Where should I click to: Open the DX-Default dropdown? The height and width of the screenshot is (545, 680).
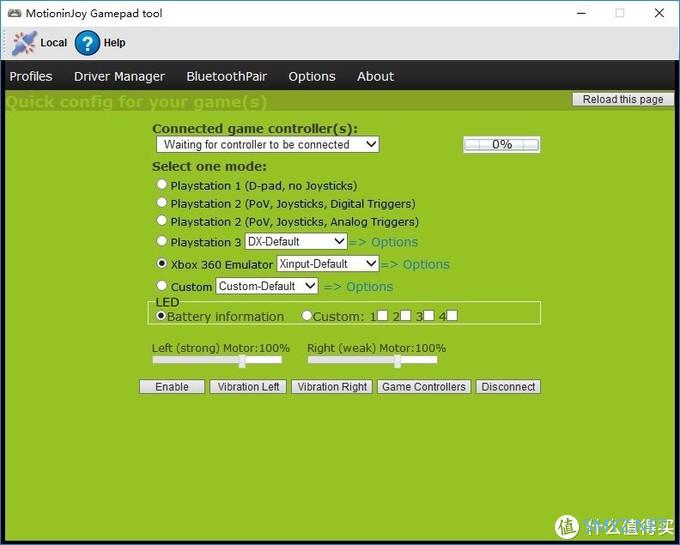pos(296,241)
